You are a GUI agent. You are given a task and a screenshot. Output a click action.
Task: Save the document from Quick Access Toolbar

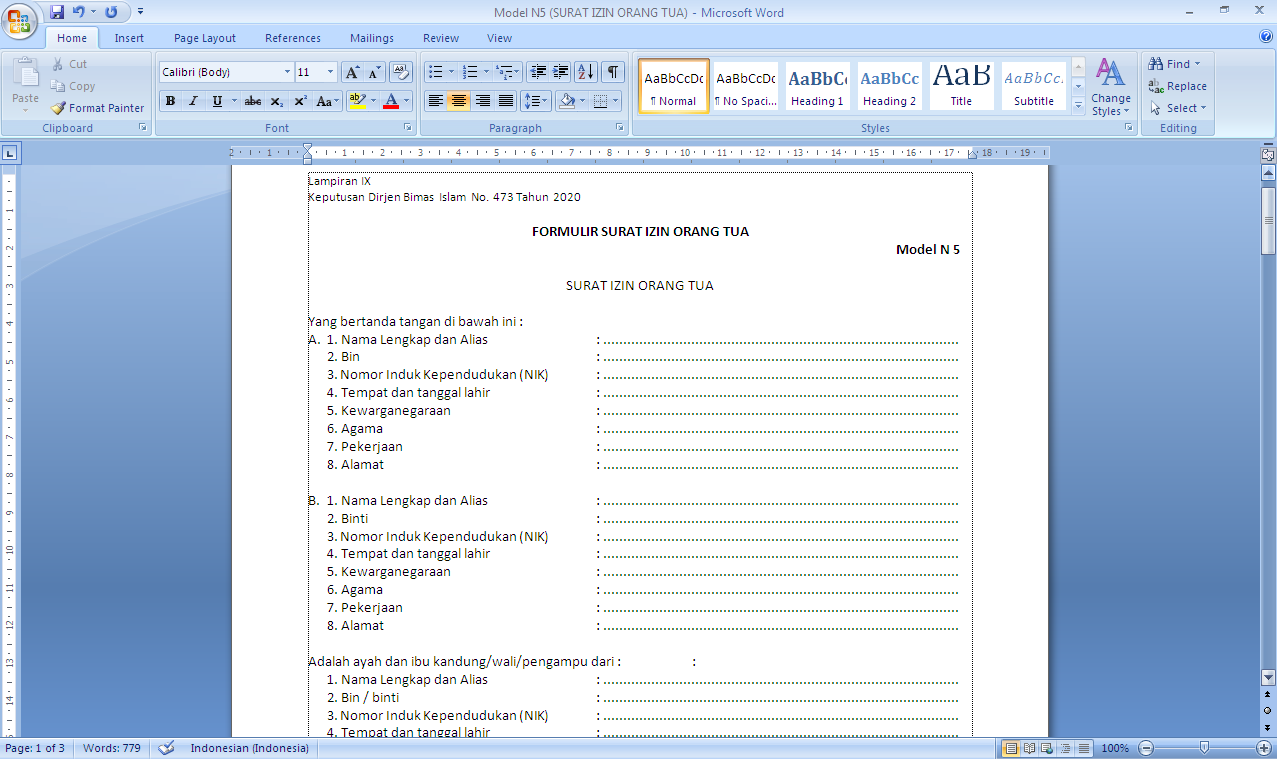[x=57, y=12]
